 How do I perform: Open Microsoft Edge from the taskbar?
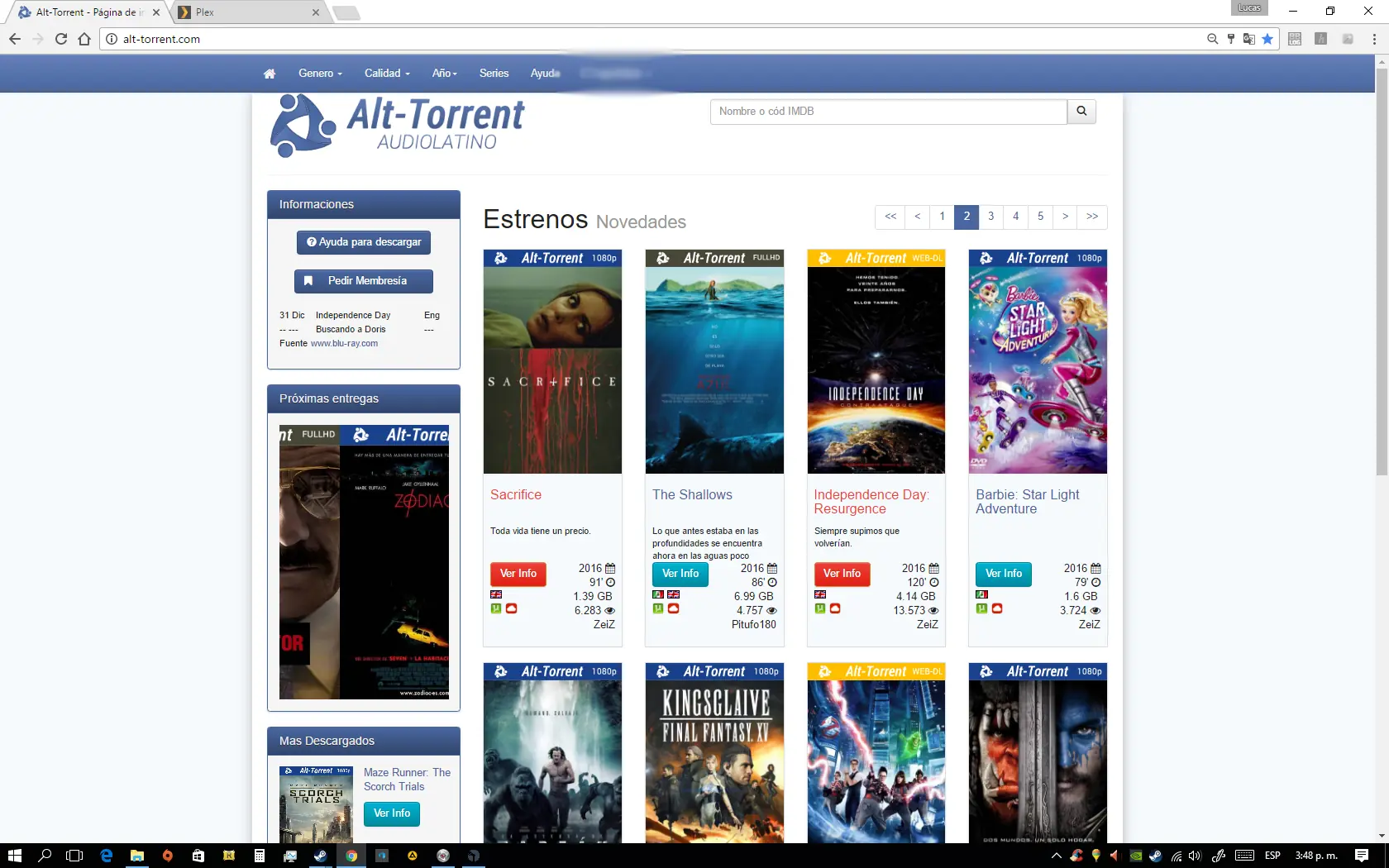coord(106,856)
